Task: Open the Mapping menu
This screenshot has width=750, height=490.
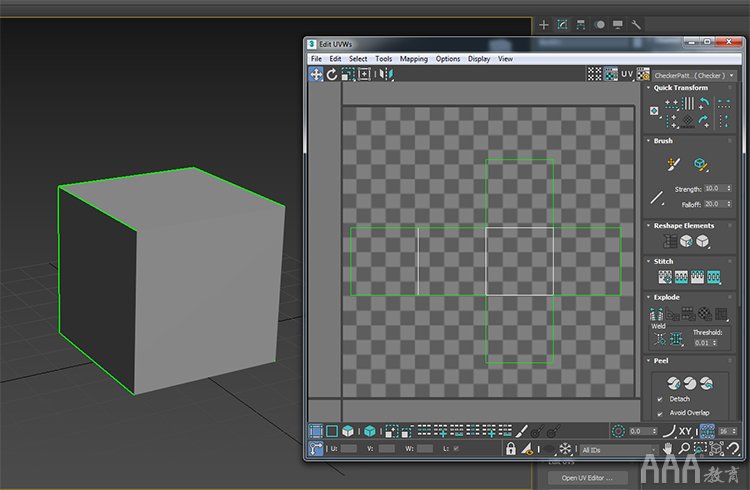Action: (414, 59)
